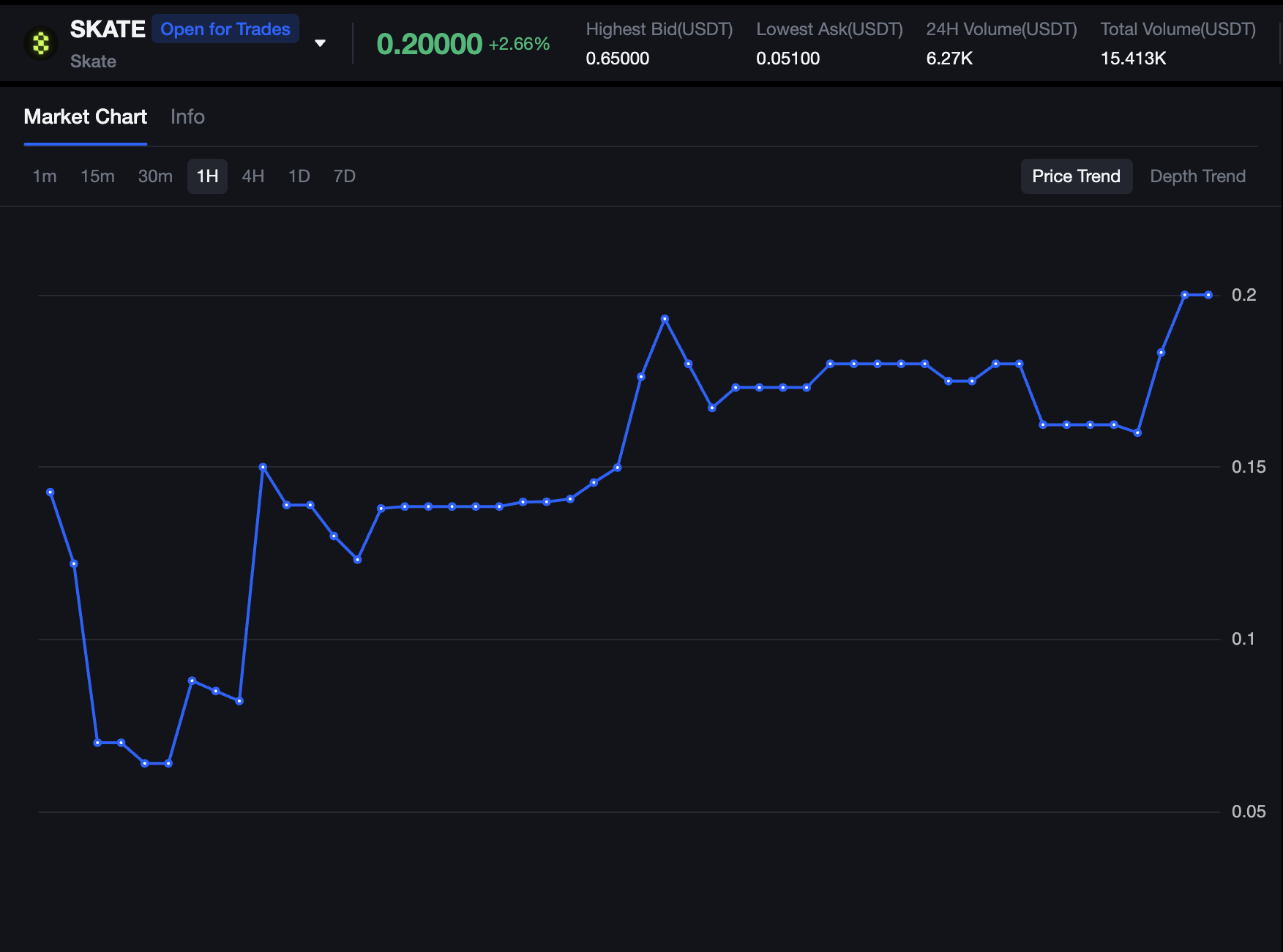Click the current price 0.20000 value
Screen dimensions: 1283x952
428,44
